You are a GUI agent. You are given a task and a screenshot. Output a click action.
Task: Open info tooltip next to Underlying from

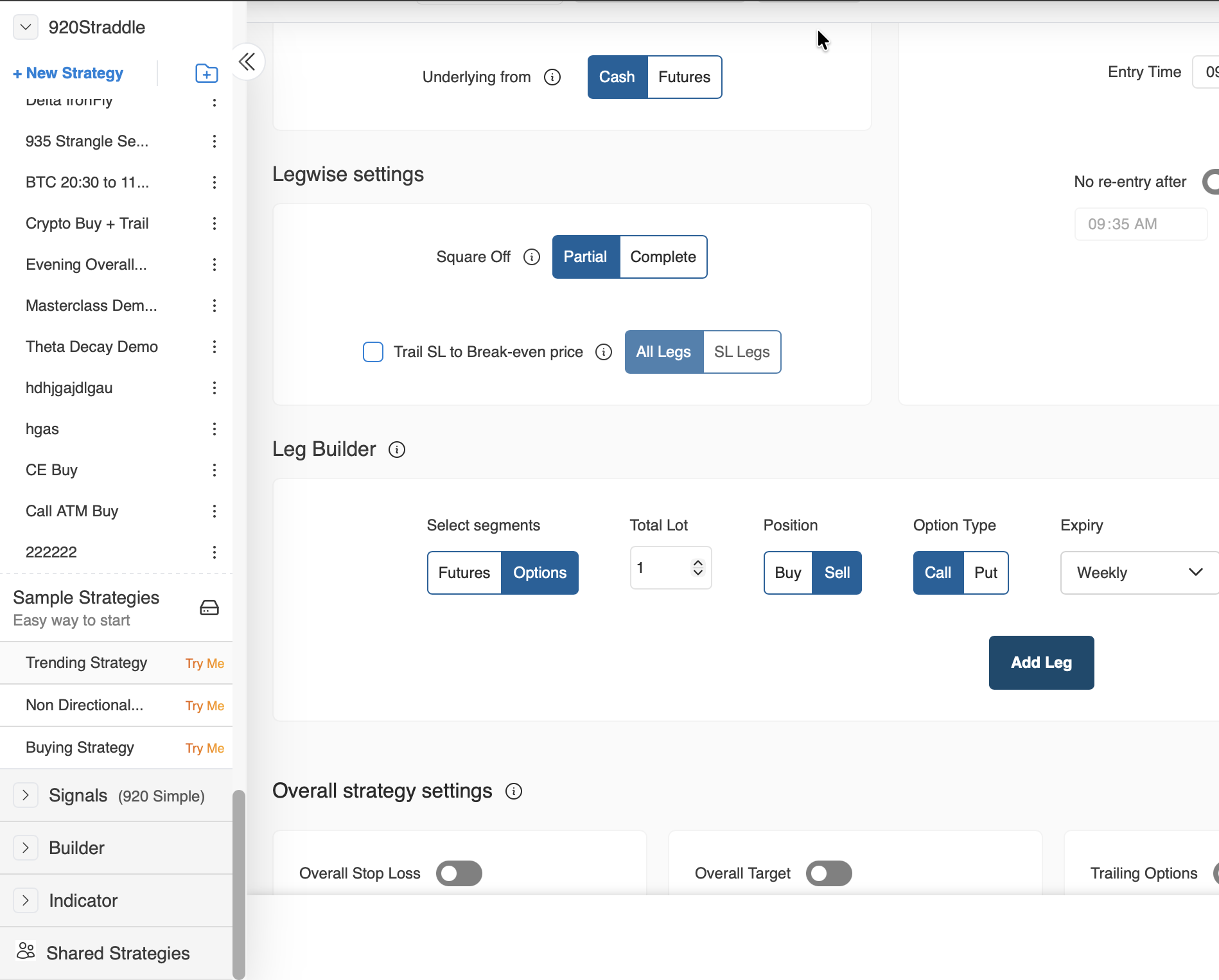point(552,77)
